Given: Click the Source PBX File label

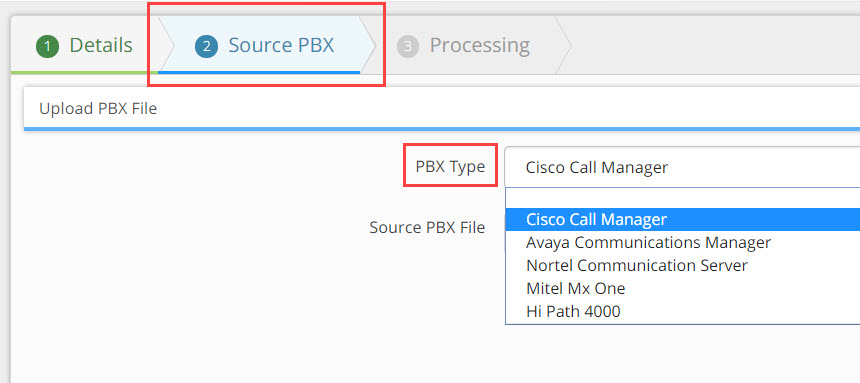Looking at the screenshot, I should [427, 227].
